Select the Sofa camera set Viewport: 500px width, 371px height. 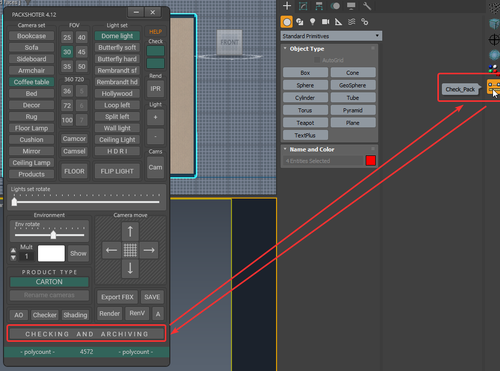click(31, 48)
